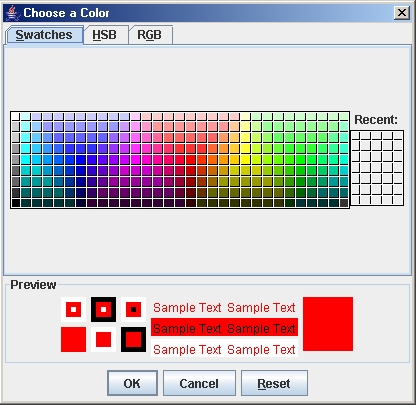This screenshot has height=405, width=416.
Task: Pick the pure white swatch in top-left corner
Action: (x=15, y=116)
